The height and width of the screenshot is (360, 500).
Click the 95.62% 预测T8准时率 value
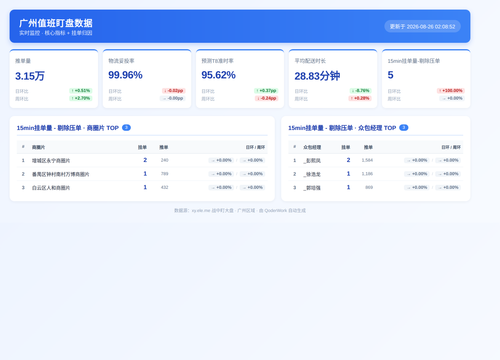tap(218, 75)
